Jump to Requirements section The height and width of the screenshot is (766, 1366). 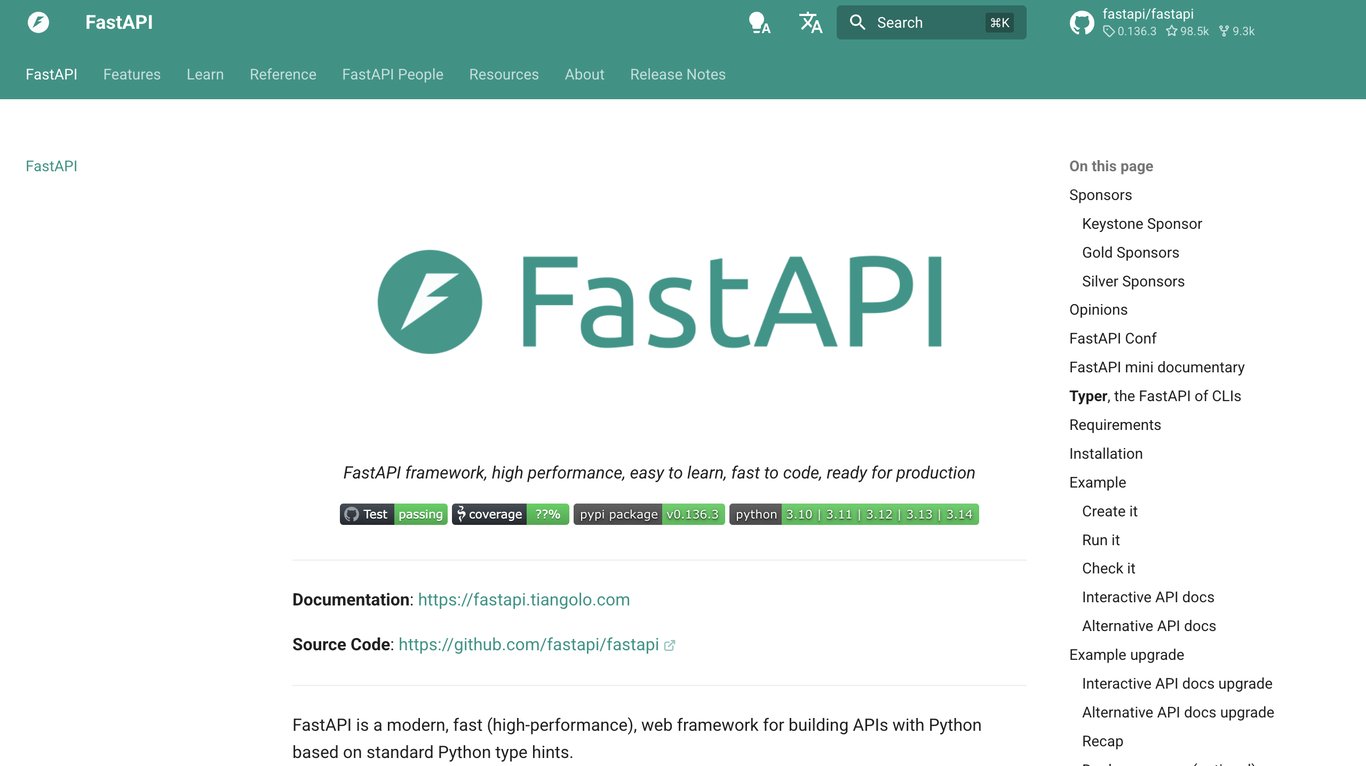[x=1115, y=425]
